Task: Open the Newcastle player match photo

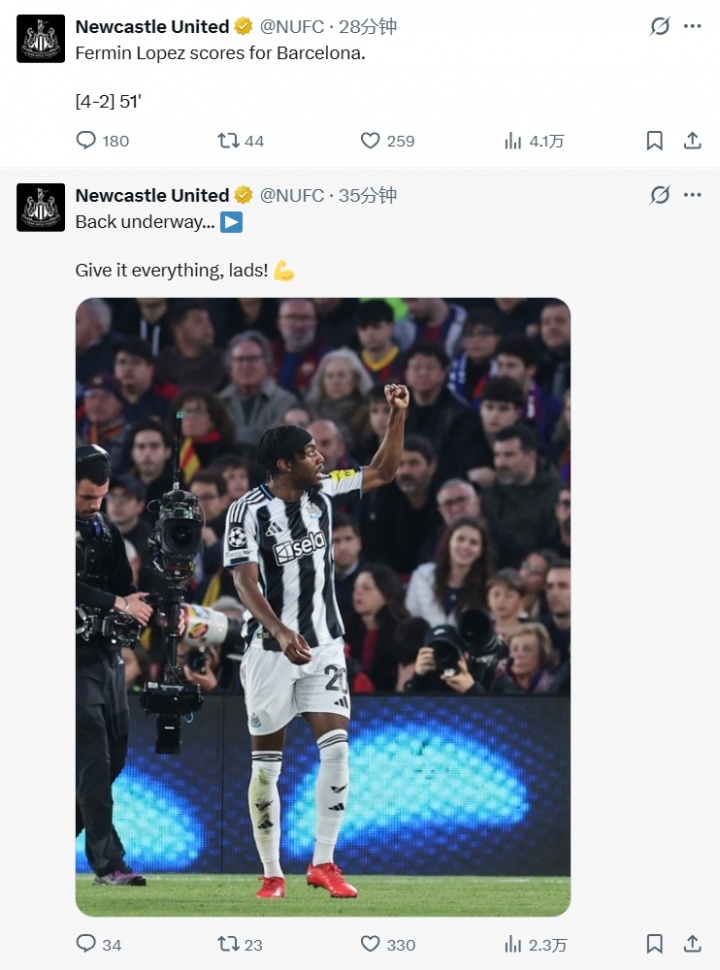Action: pyautogui.click(x=322, y=606)
